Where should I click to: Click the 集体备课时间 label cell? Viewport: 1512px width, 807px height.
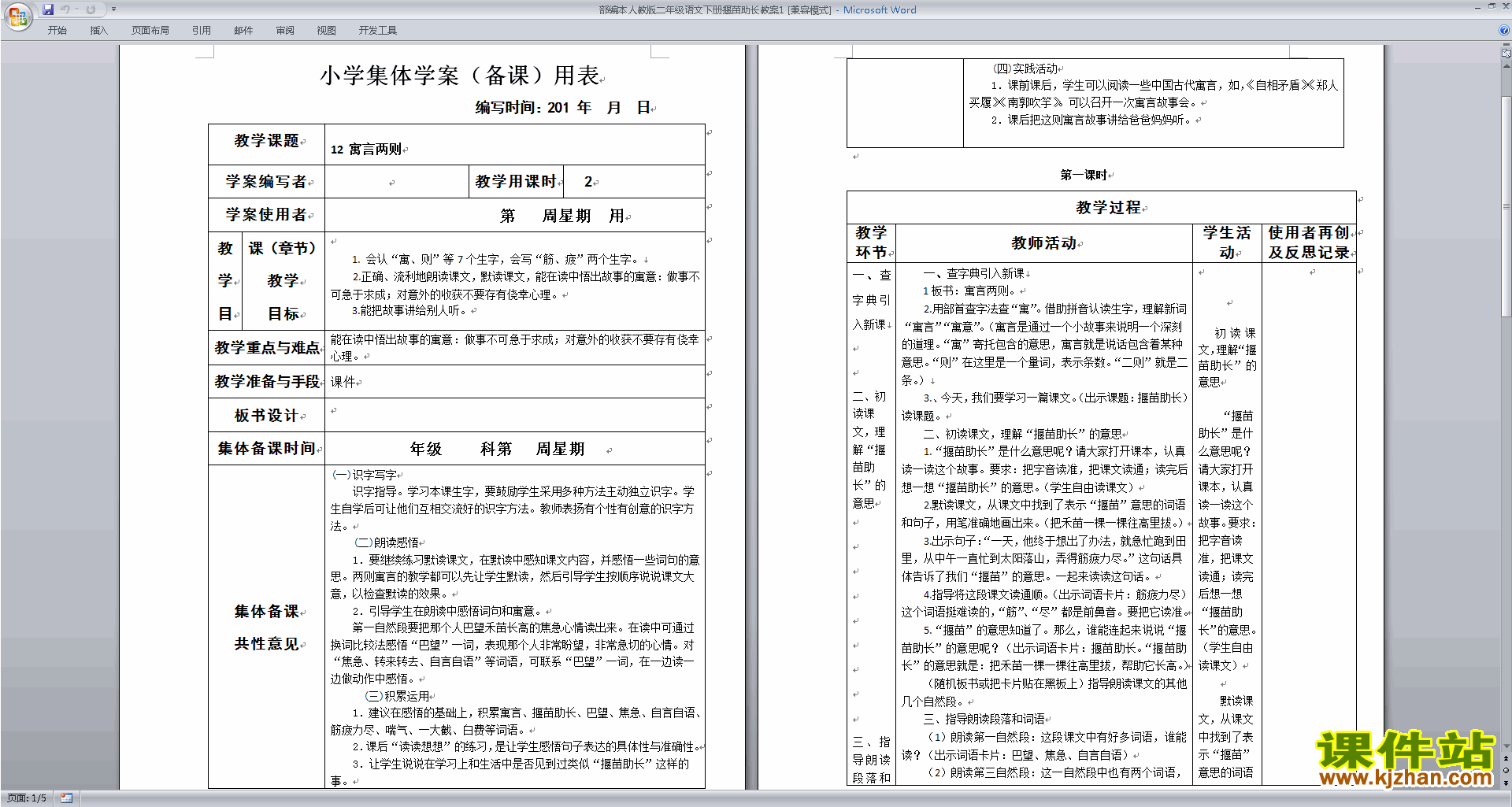click(266, 449)
